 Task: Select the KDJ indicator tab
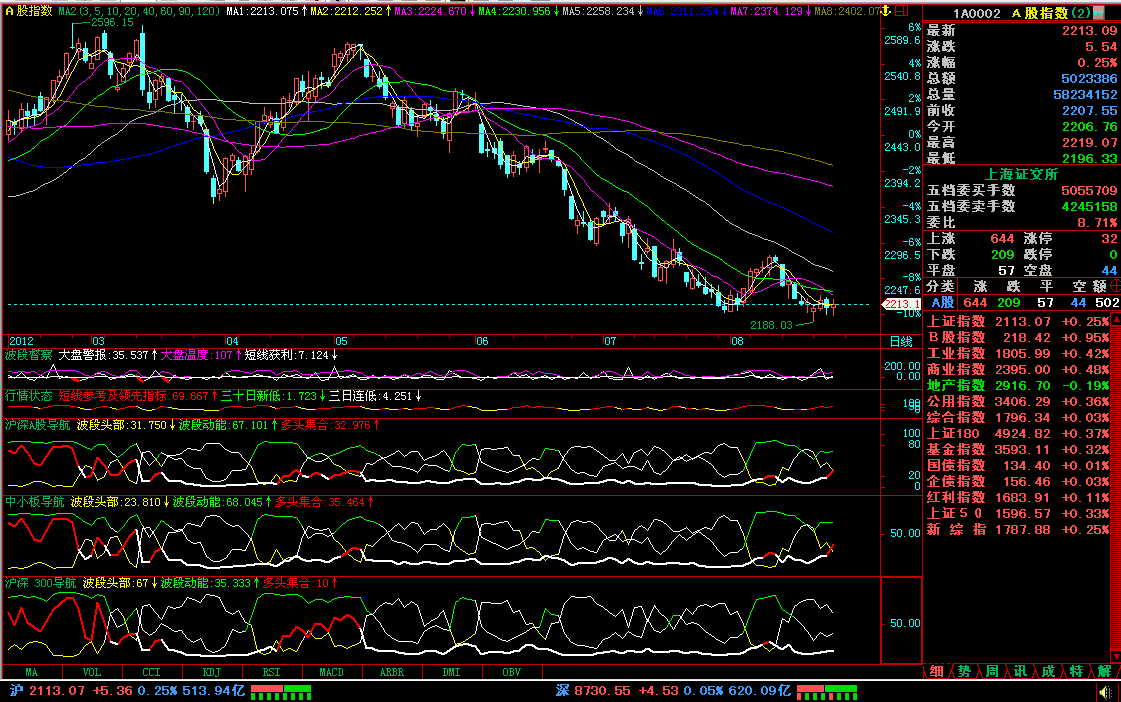(x=212, y=673)
